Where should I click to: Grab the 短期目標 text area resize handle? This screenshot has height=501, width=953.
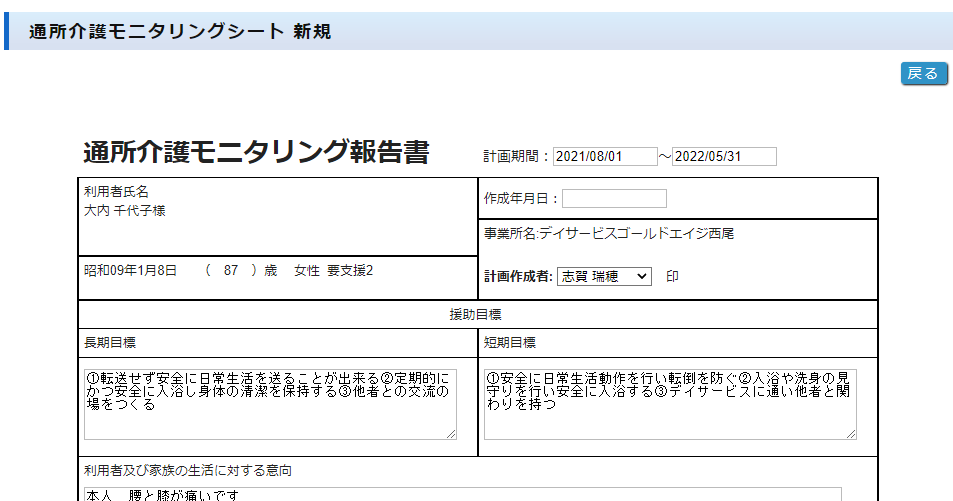click(851, 434)
